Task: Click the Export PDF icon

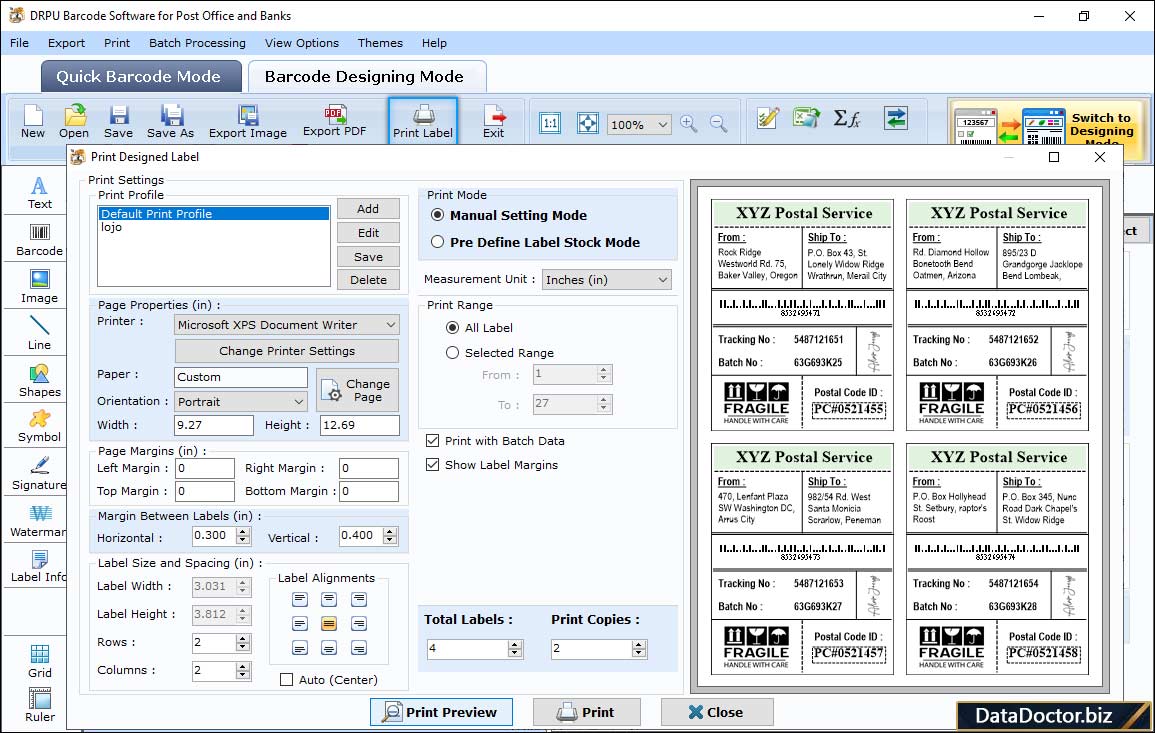Action: pyautogui.click(x=334, y=121)
